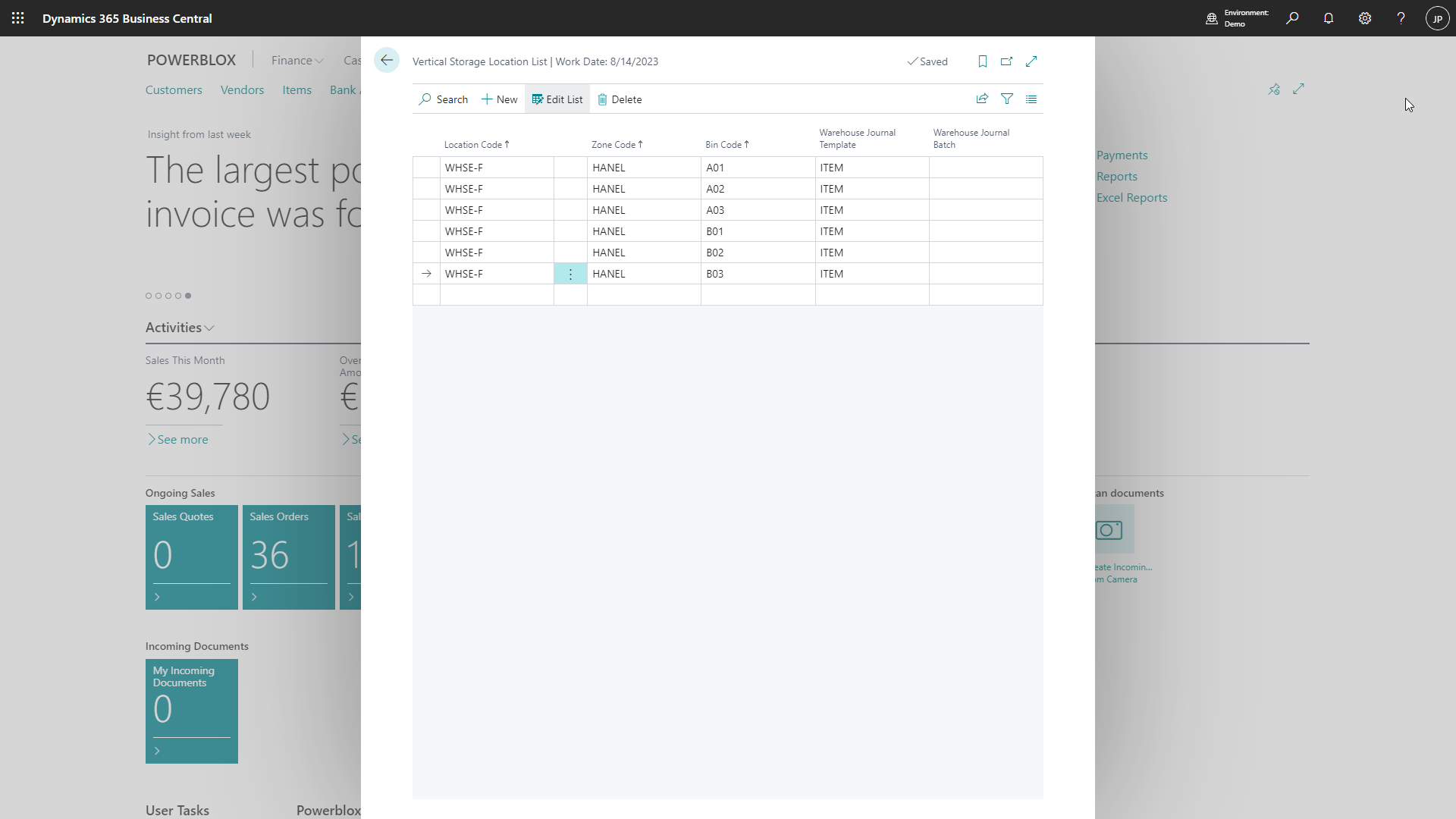Viewport: 1456px width, 819px height.
Task: Select the Bin Code A02 cell
Action: click(x=758, y=189)
